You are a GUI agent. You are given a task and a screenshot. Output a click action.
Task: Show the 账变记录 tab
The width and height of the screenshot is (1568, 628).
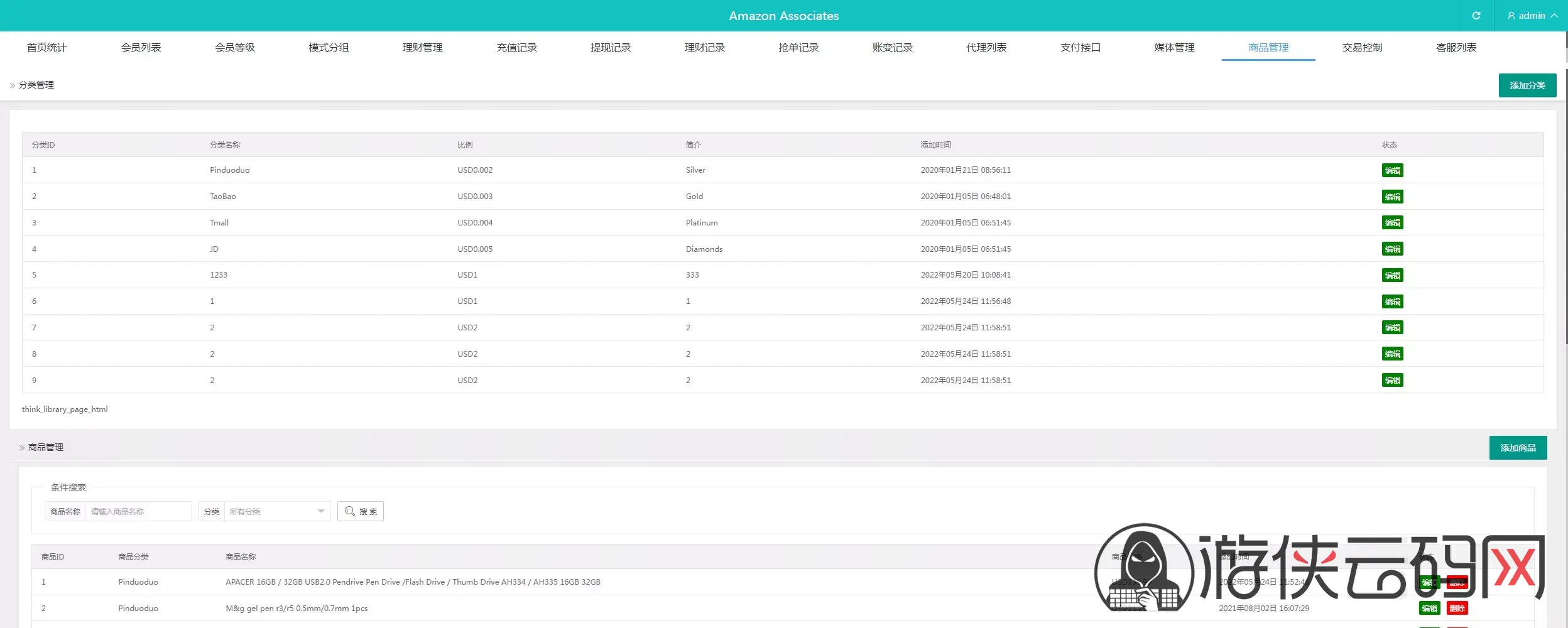(893, 47)
